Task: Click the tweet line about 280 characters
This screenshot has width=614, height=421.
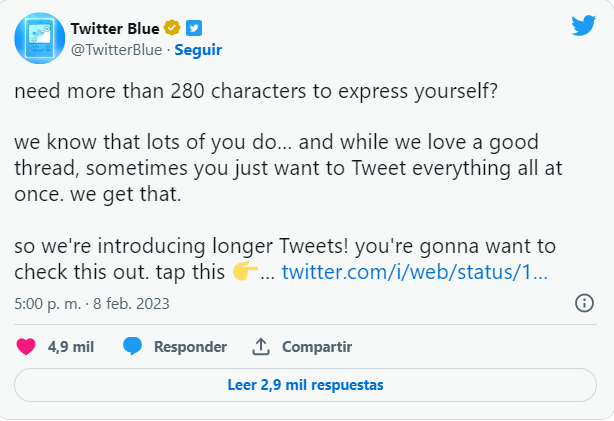Action: click(256, 89)
